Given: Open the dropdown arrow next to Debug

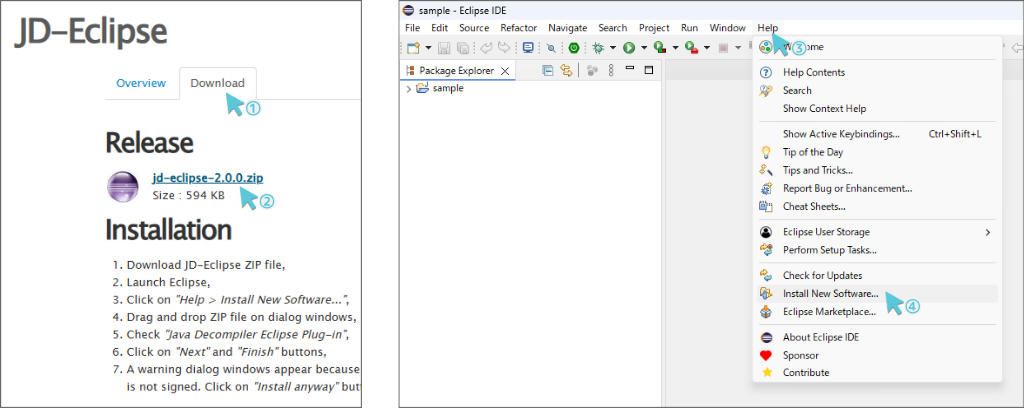Looking at the screenshot, I should point(612,47).
